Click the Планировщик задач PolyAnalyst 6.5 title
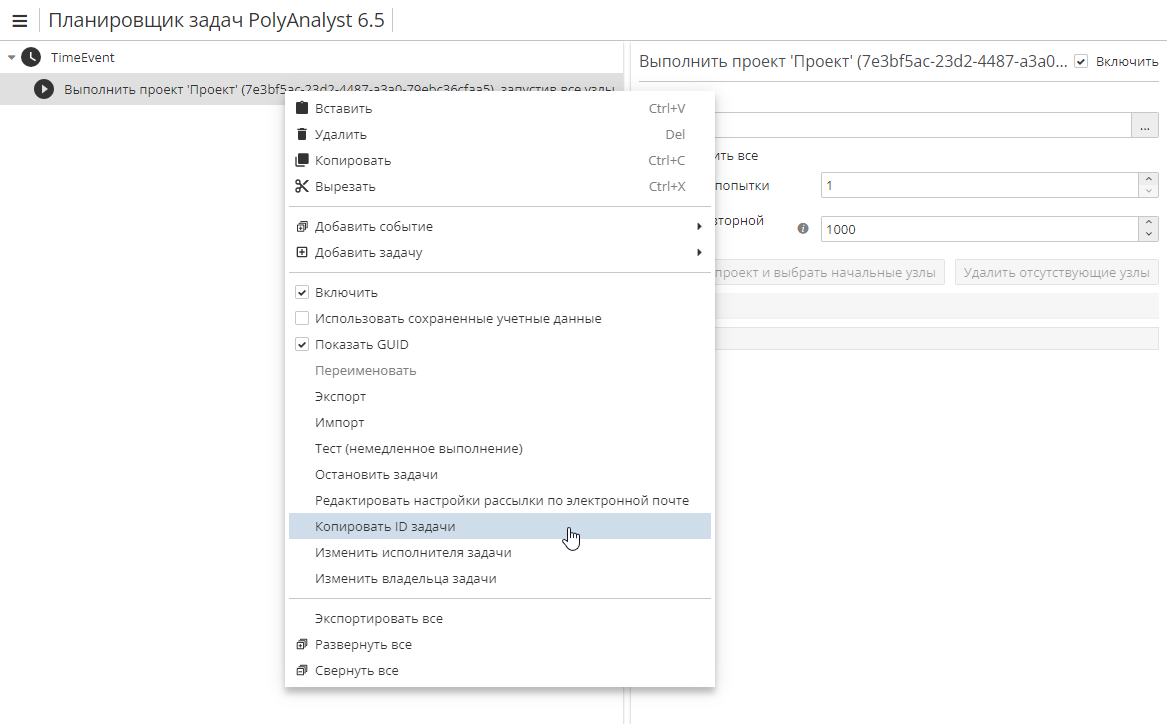This screenshot has height=724, width=1167. coord(217,20)
